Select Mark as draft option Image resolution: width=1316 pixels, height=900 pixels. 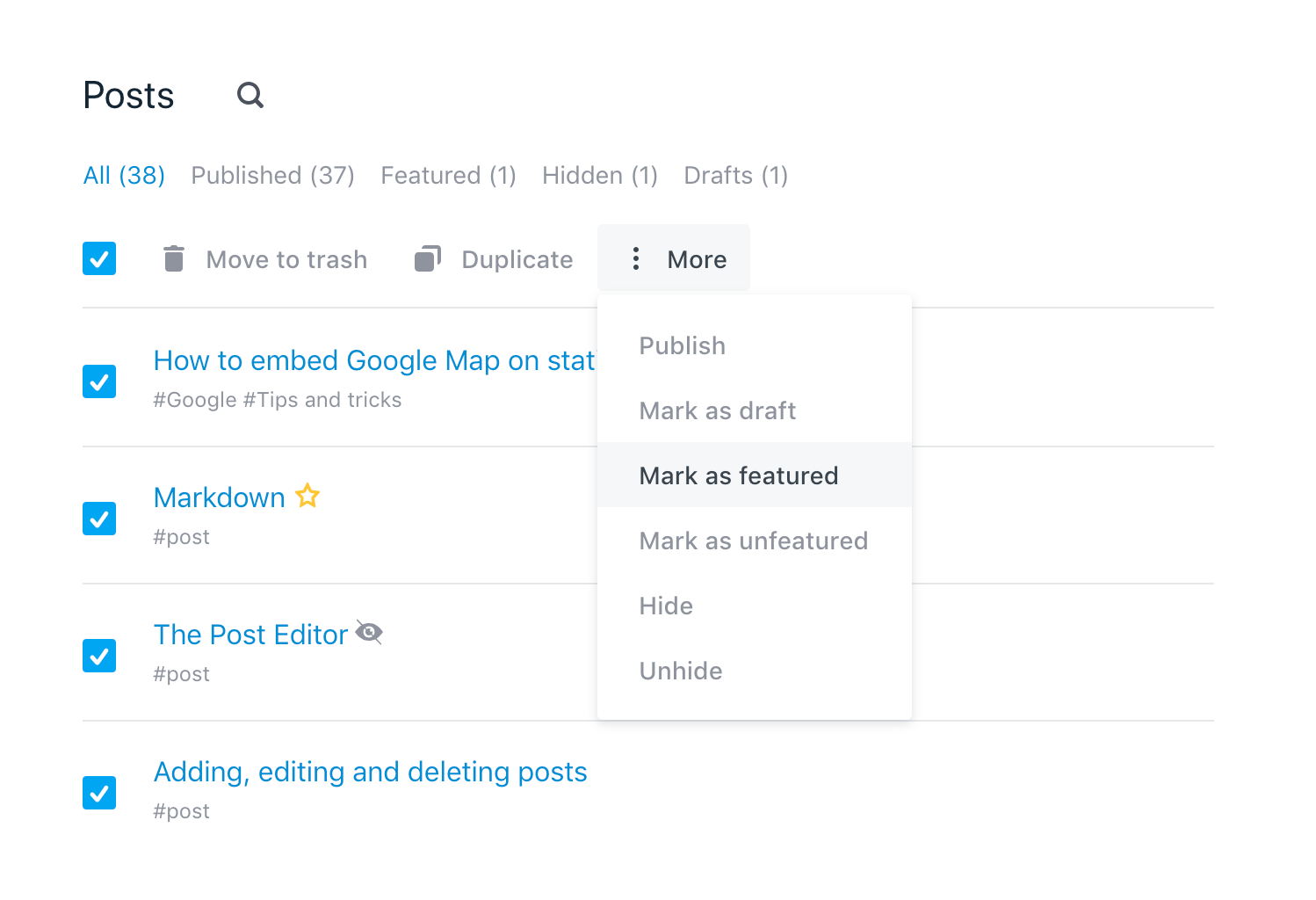718,410
